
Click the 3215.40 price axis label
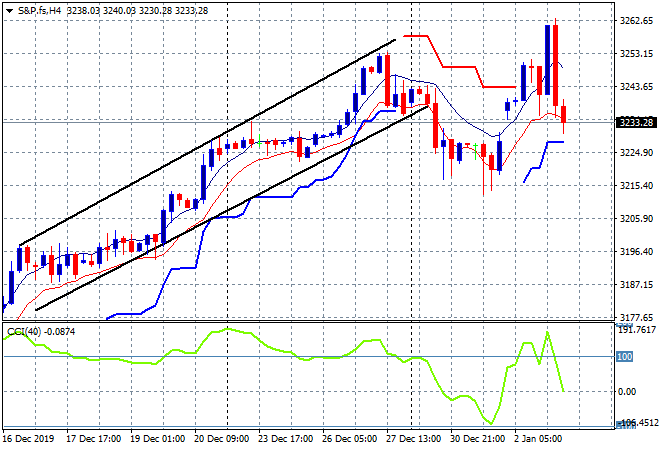tap(636, 185)
